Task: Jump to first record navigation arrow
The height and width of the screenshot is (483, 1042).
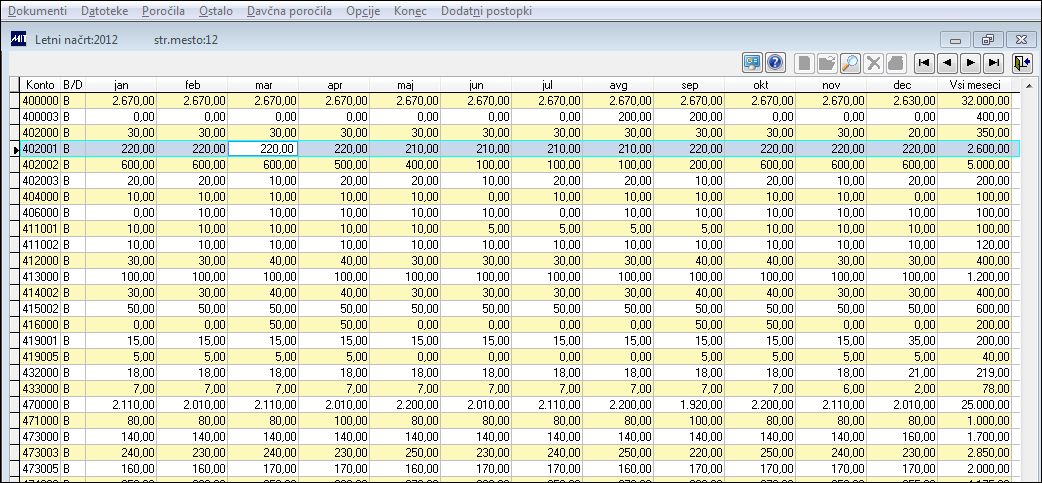Action: click(924, 63)
